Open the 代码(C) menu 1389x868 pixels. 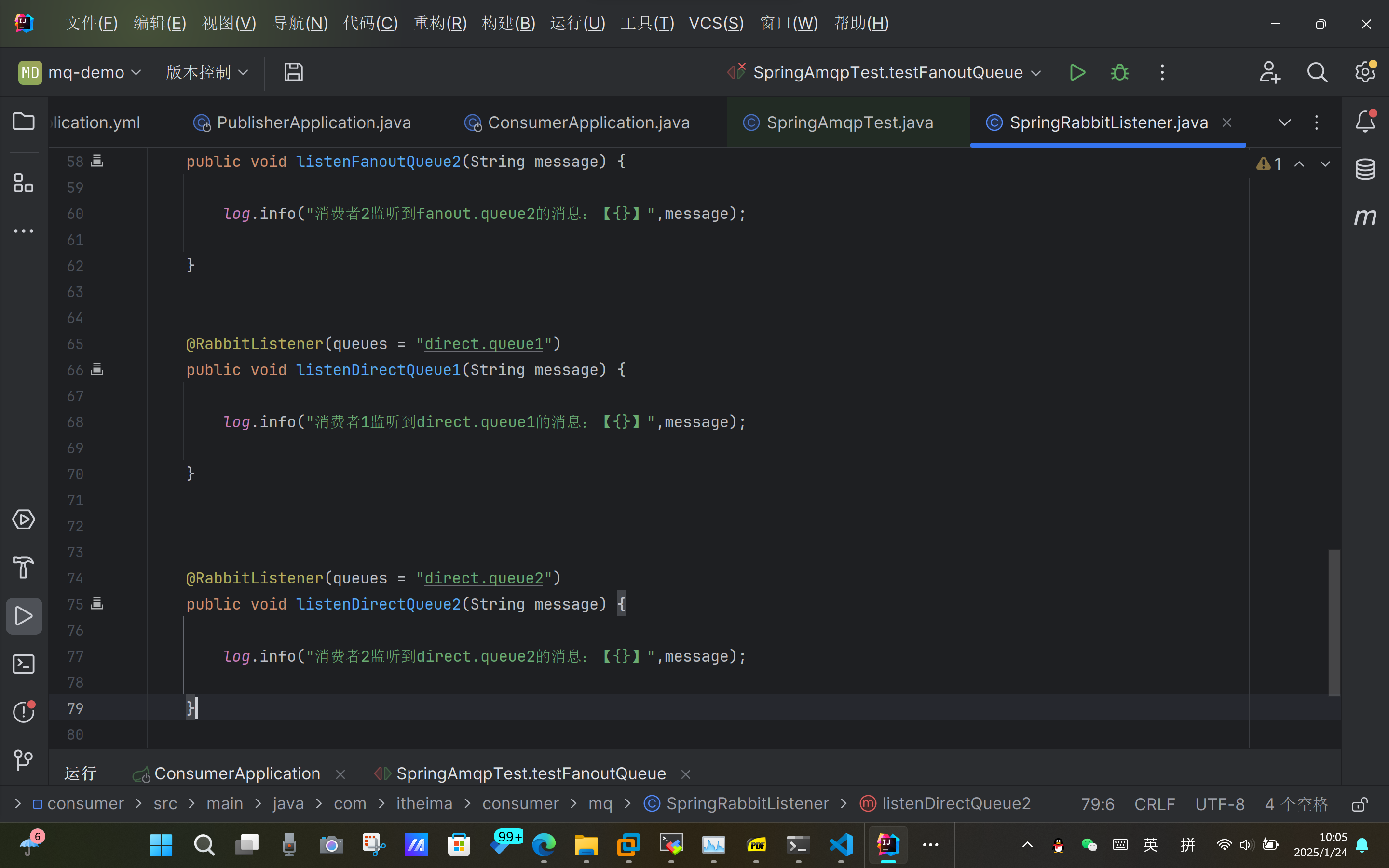pos(370,23)
